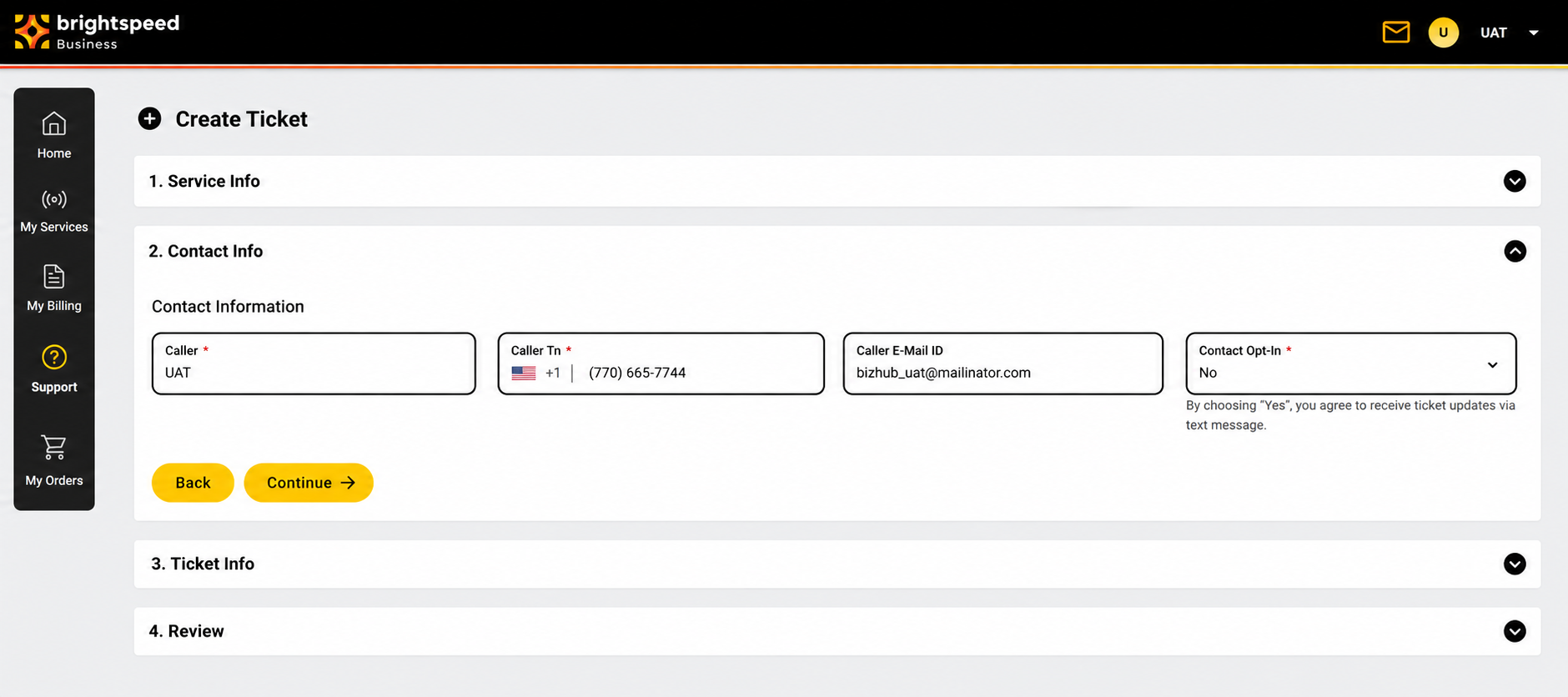
Task: Click the UAT username in header
Action: tap(1493, 33)
